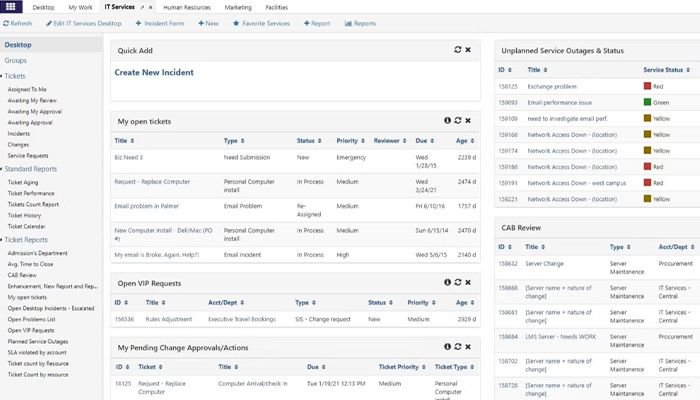Click the red status swatch for Exchange problem
Image resolution: width=700 pixels, height=400 pixels.
pyautogui.click(x=647, y=86)
